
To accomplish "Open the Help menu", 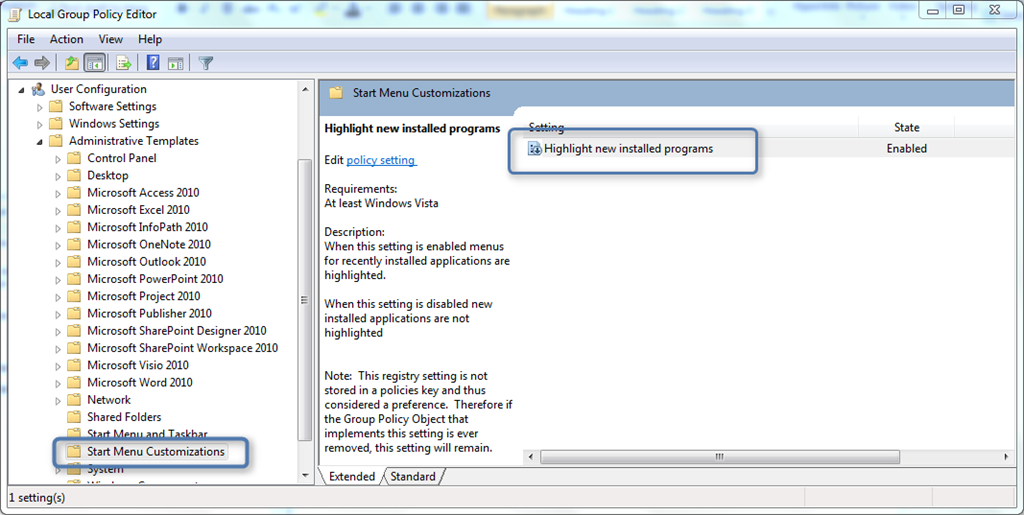I will [x=150, y=39].
